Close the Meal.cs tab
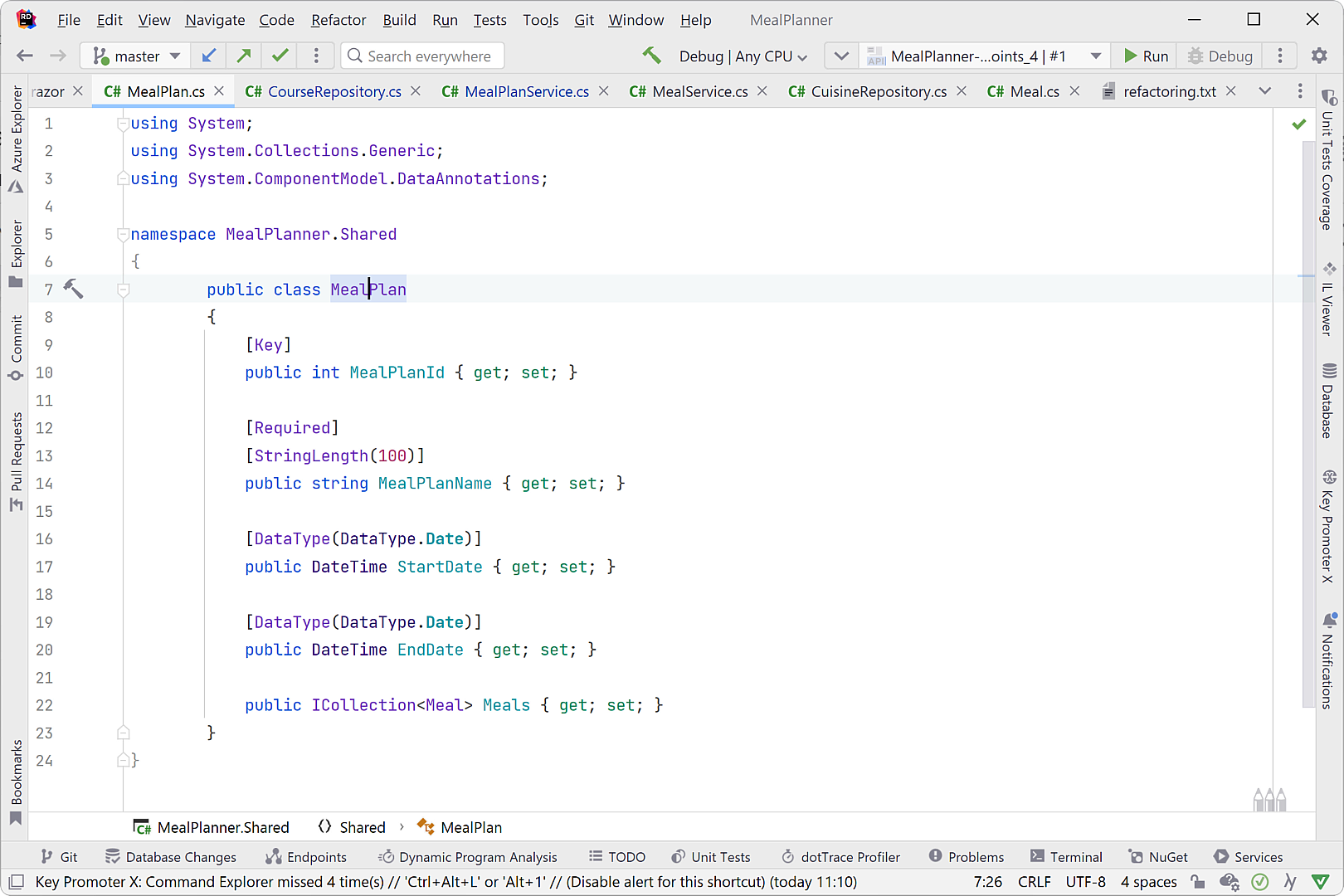This screenshot has height=896, width=1344. click(1074, 91)
